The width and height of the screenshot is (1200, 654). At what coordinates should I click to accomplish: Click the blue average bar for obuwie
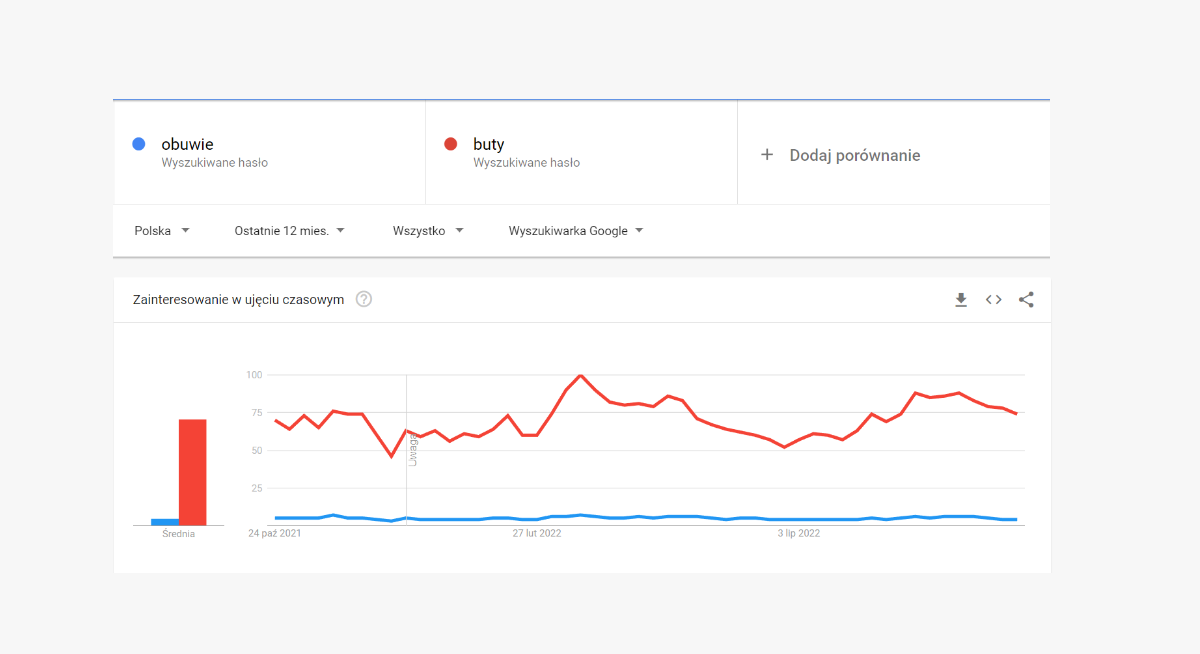coord(165,522)
